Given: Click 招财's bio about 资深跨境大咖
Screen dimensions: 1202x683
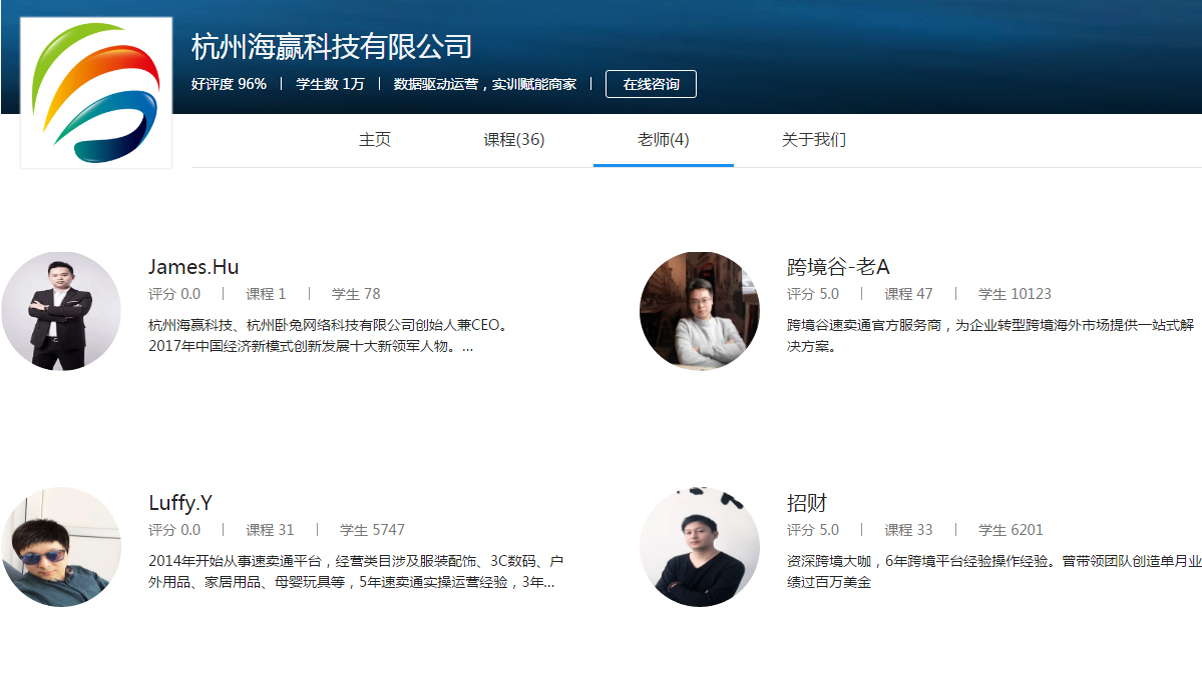Looking at the screenshot, I should pyautogui.click(x=994, y=571).
